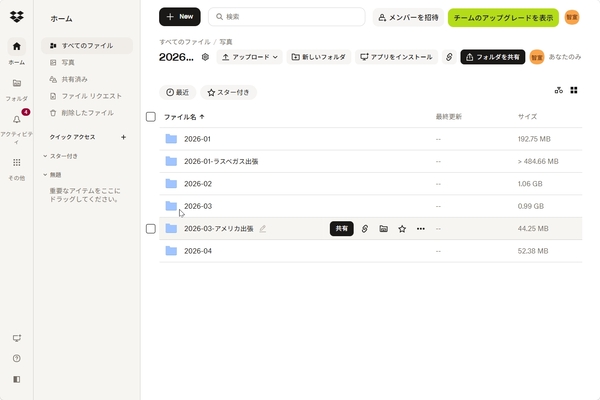Image resolution: width=600 pixels, height=400 pixels.
Task: Click the ファイル名 sort arrow
Action: point(202,117)
